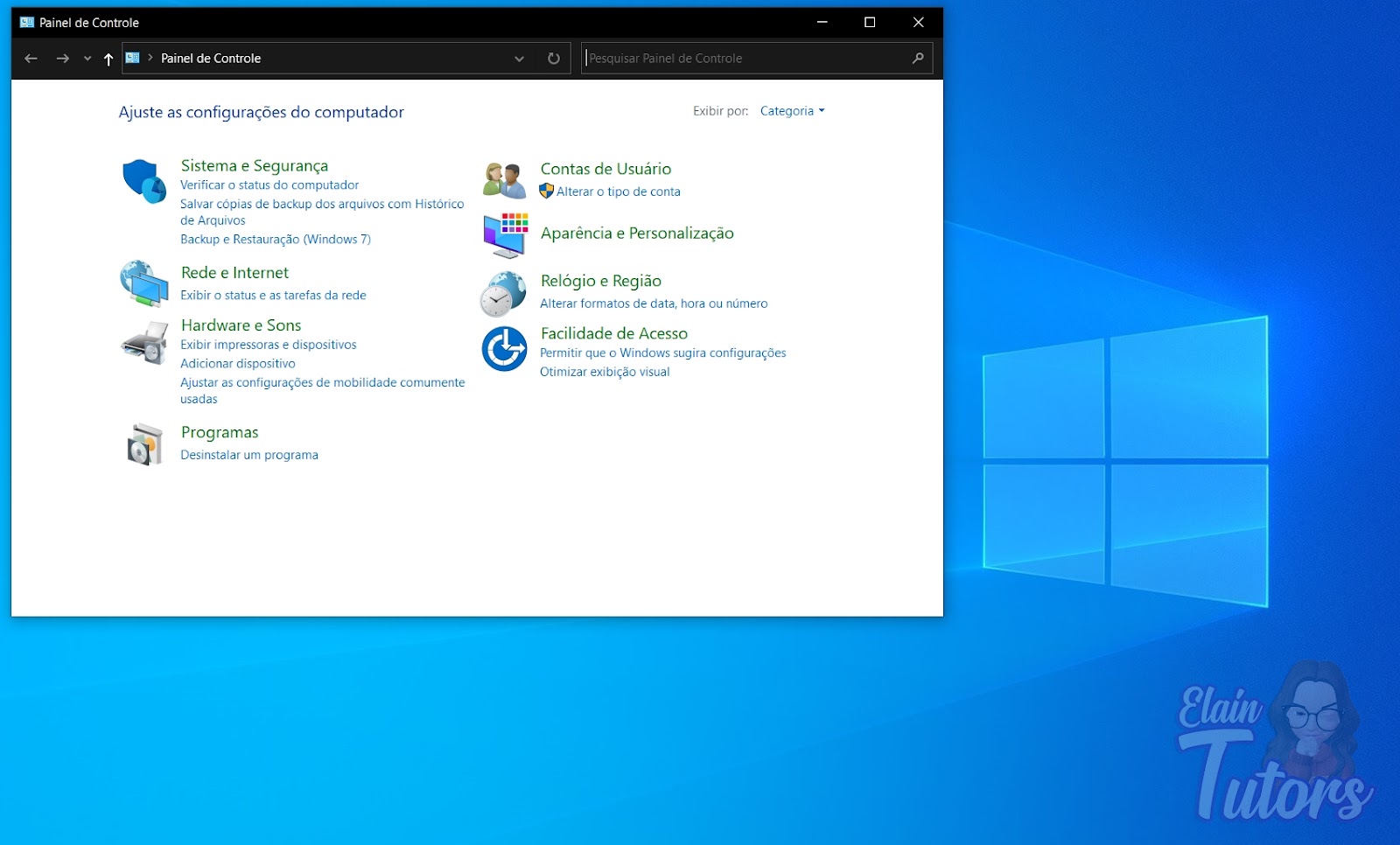1400x845 pixels.
Task: Click Adicionar dispositivo link
Action: coord(238,364)
